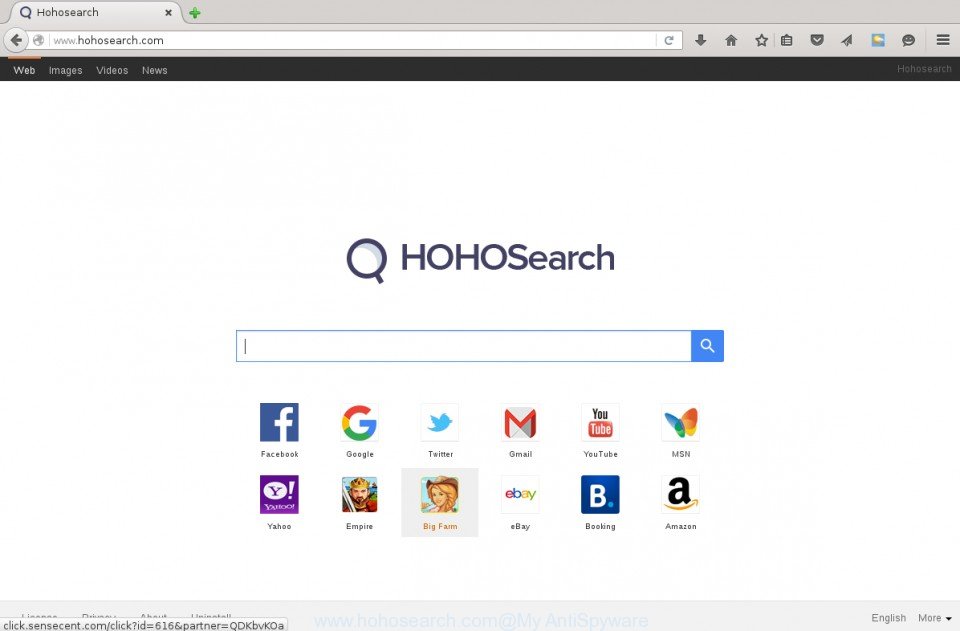The image size is (960, 631).
Task: Open the Facebook shortcut icon
Action: 279,422
